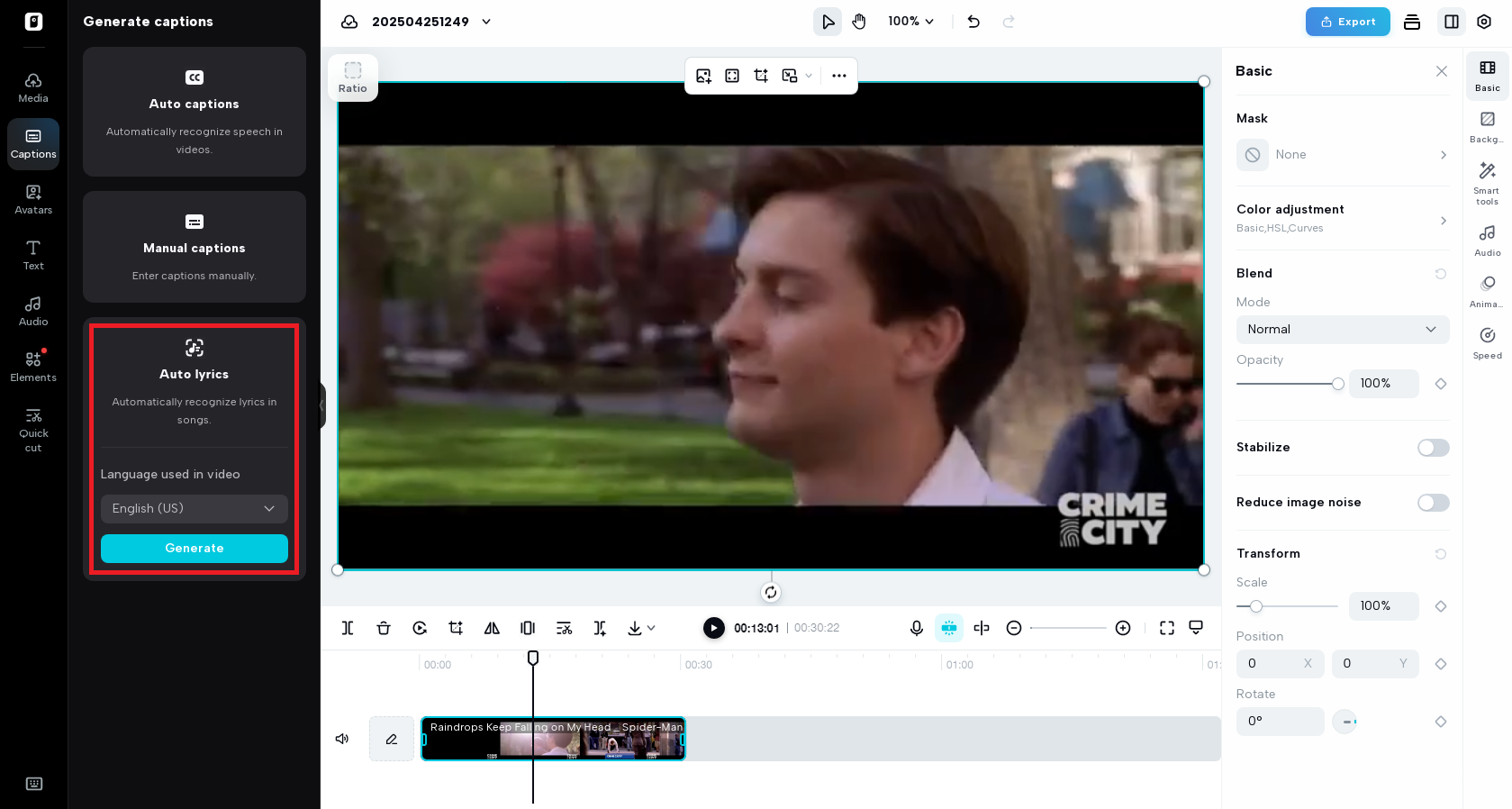Image resolution: width=1512 pixels, height=809 pixels.
Task: Click the present monitor icon
Action: tap(1196, 628)
